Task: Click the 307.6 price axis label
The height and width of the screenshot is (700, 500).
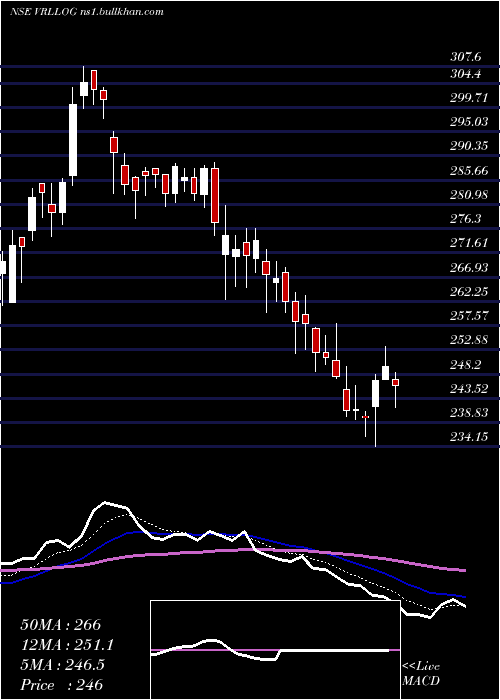Action: 466,57
